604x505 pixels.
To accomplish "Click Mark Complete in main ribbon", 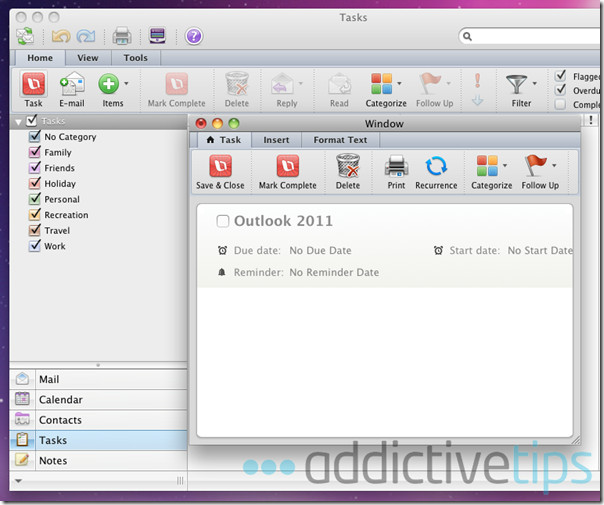I will 177,90.
